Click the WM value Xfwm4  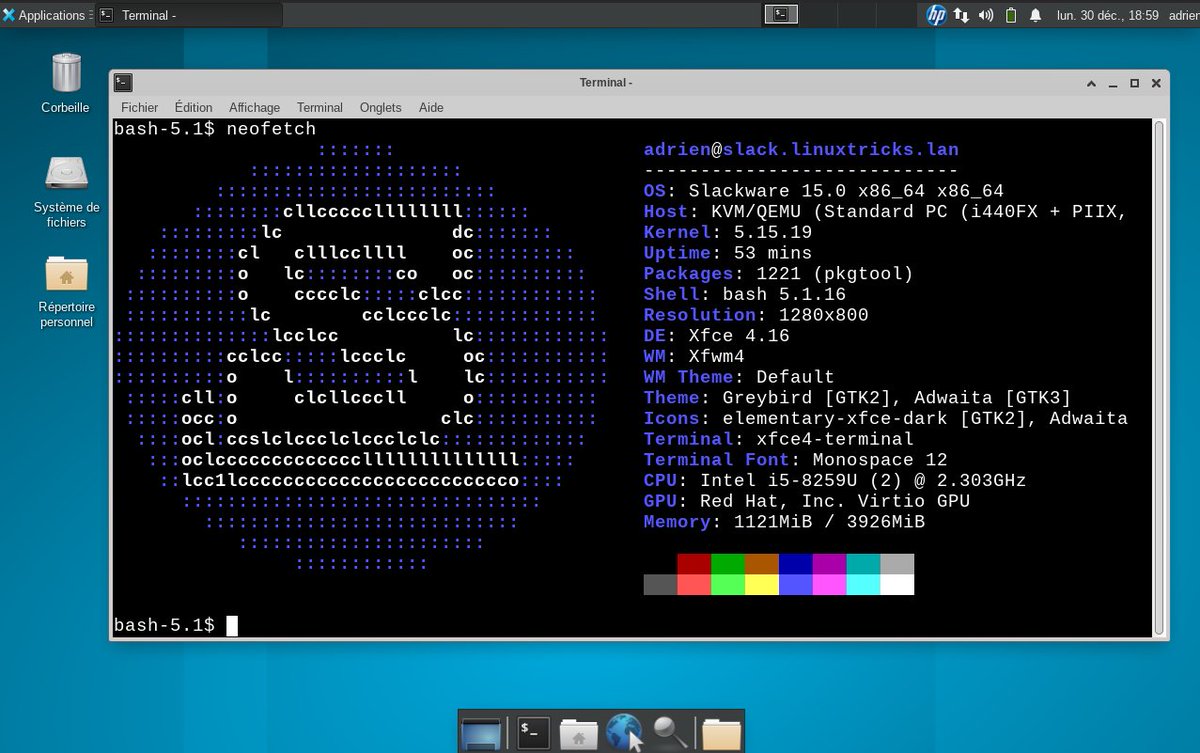[717, 357]
